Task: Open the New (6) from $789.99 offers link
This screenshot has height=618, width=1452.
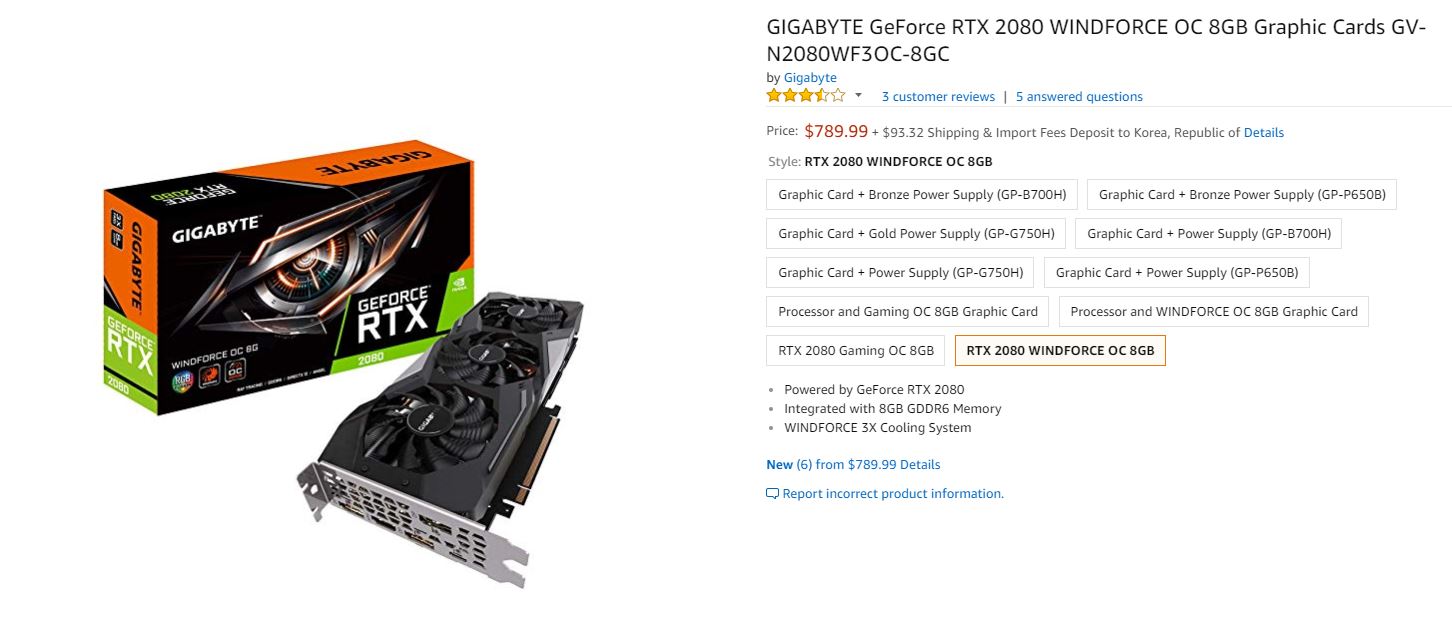Action: coord(853,465)
